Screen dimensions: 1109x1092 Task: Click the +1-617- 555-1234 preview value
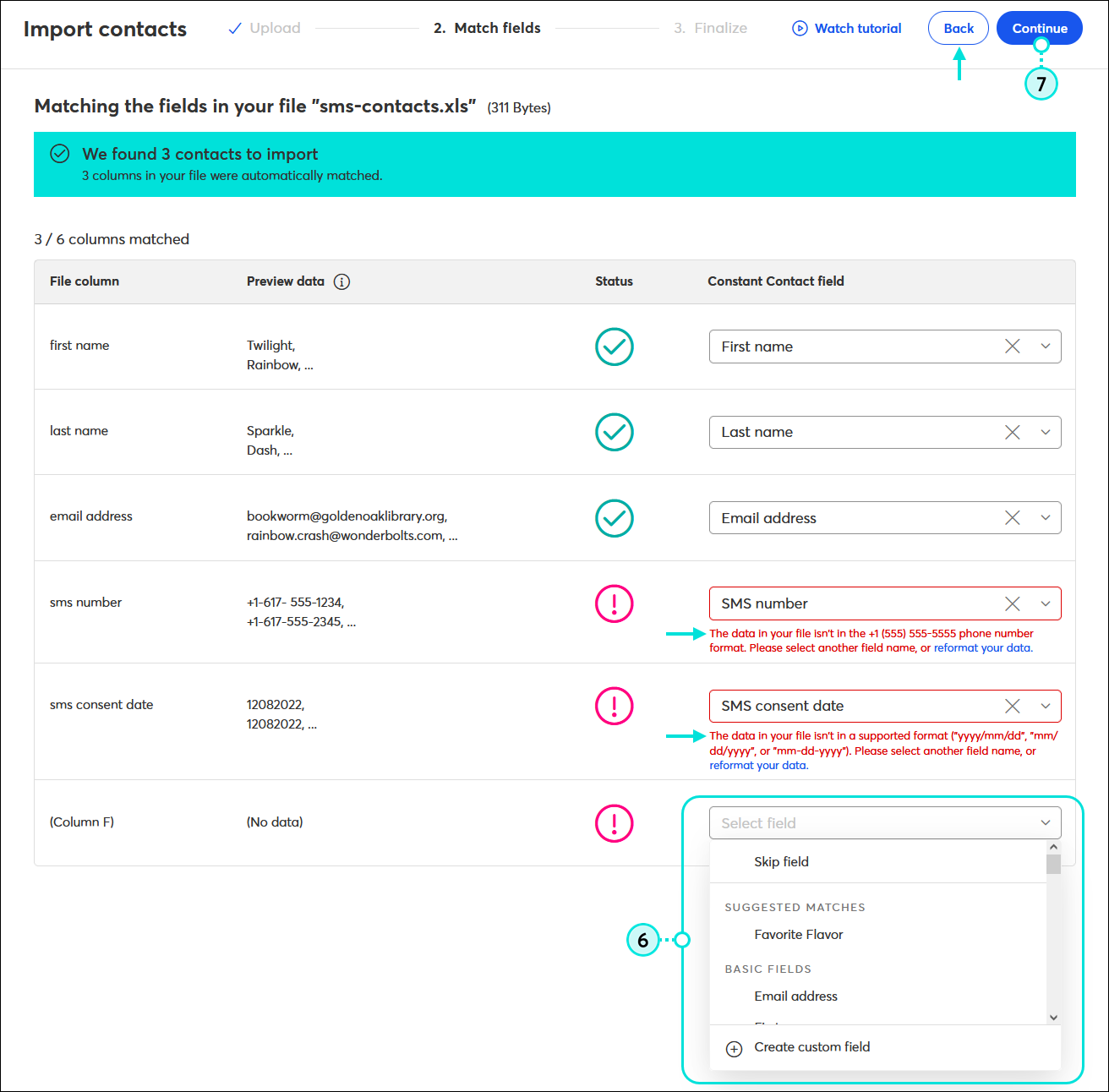295,603
